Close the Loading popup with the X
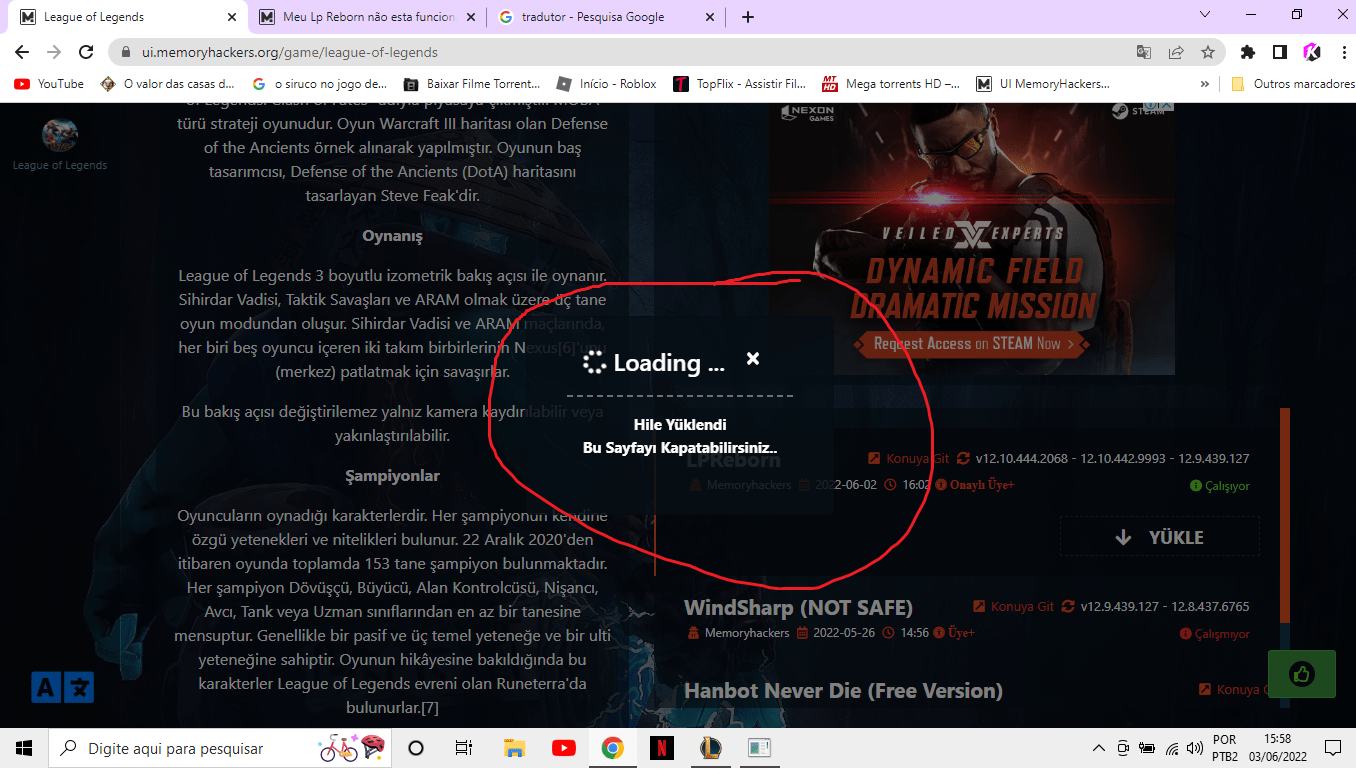1356x782 pixels. (x=753, y=358)
